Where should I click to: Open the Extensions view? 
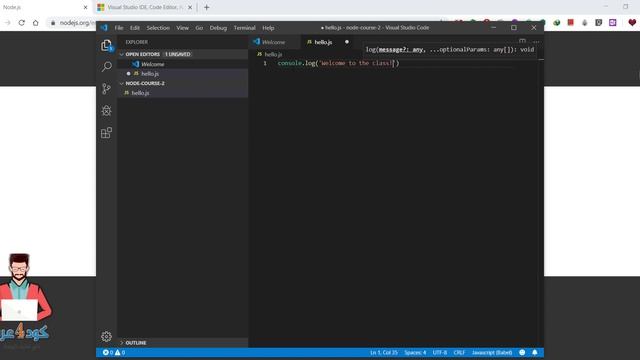(x=107, y=133)
